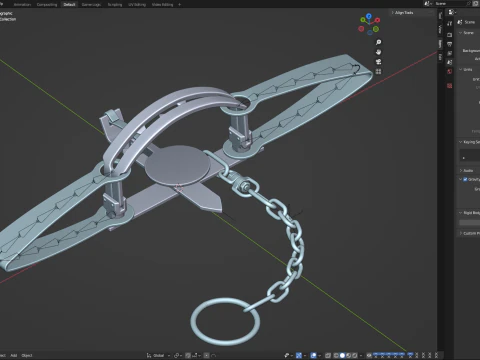The height and width of the screenshot is (360, 480).
Task: Click the Rigid Body World add button
Action: pos(470,222)
